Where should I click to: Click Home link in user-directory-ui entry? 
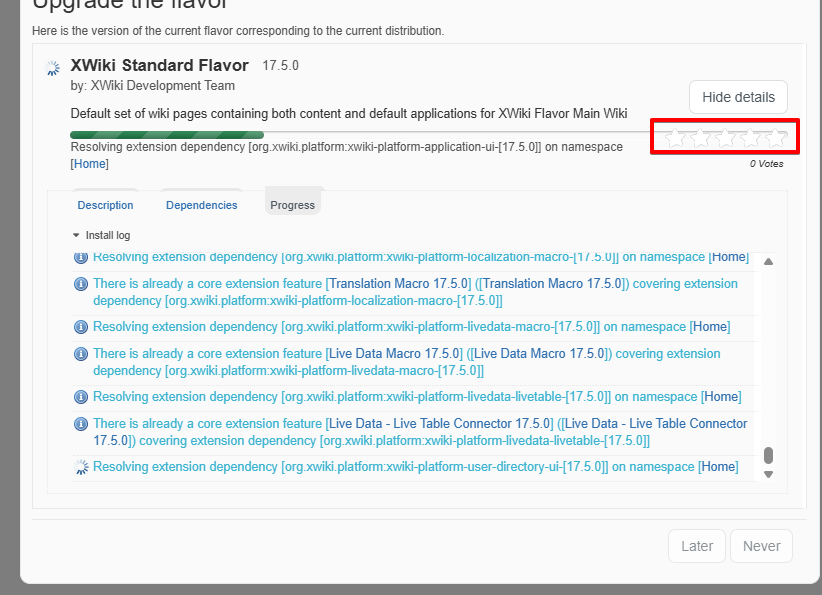718,466
